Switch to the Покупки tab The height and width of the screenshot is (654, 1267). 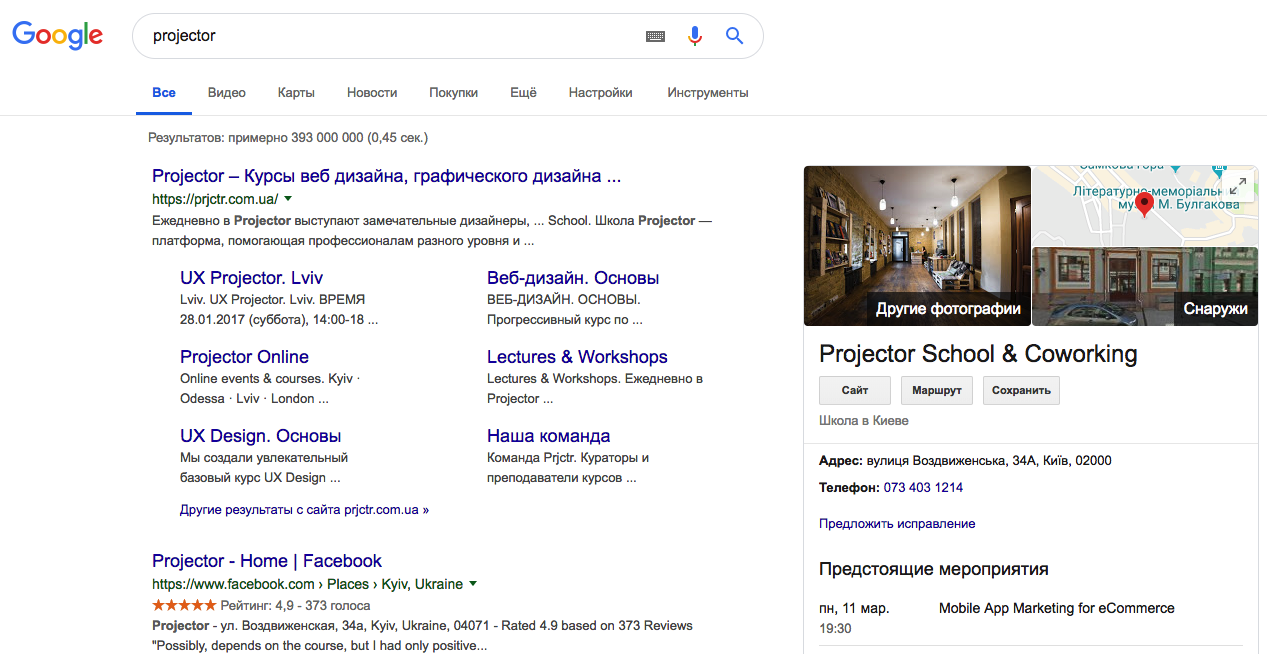[453, 92]
